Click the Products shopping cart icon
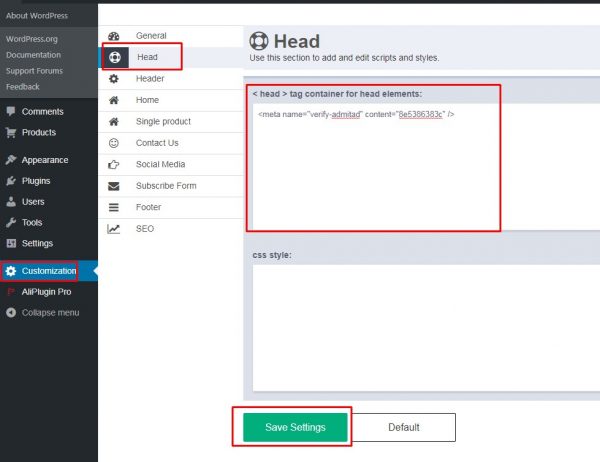This screenshot has height=462, width=600. point(11,132)
